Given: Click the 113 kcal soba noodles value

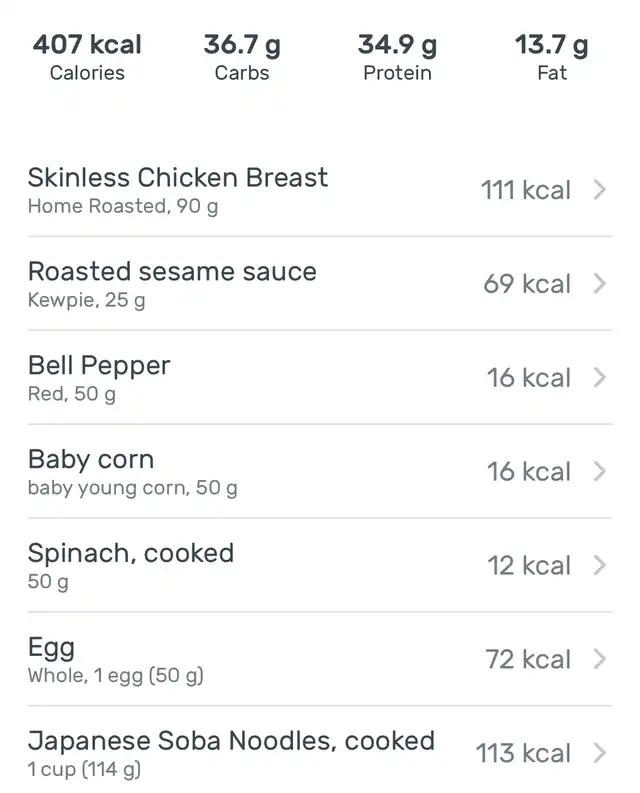Looking at the screenshot, I should pyautogui.click(x=524, y=753).
